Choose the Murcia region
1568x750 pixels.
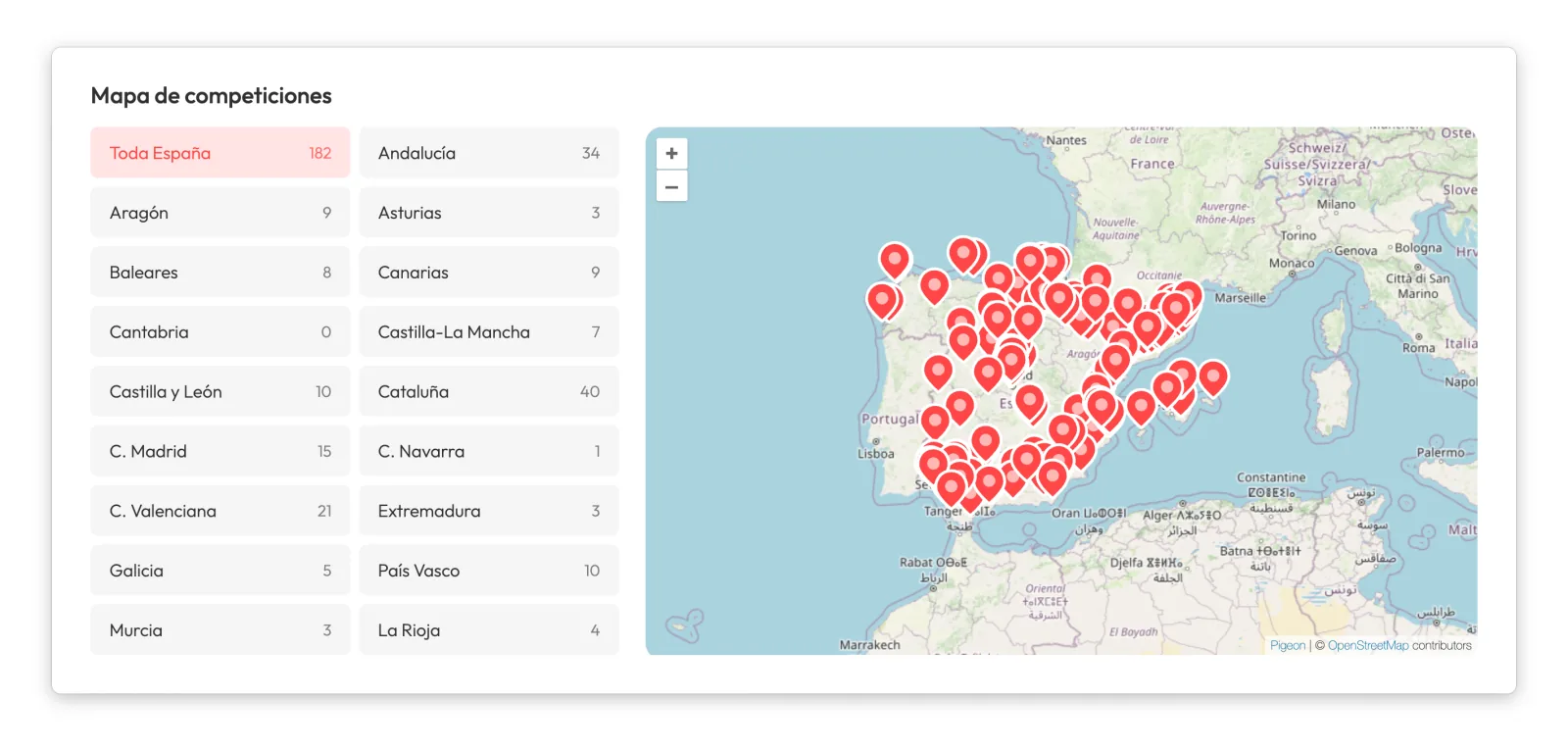coord(220,631)
